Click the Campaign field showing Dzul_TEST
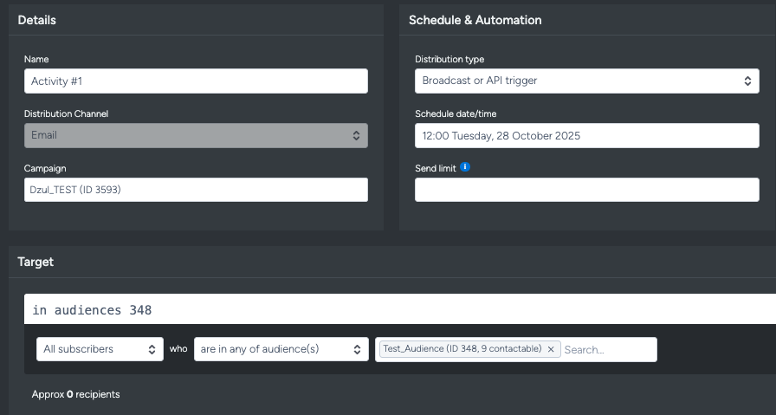 tap(195, 190)
